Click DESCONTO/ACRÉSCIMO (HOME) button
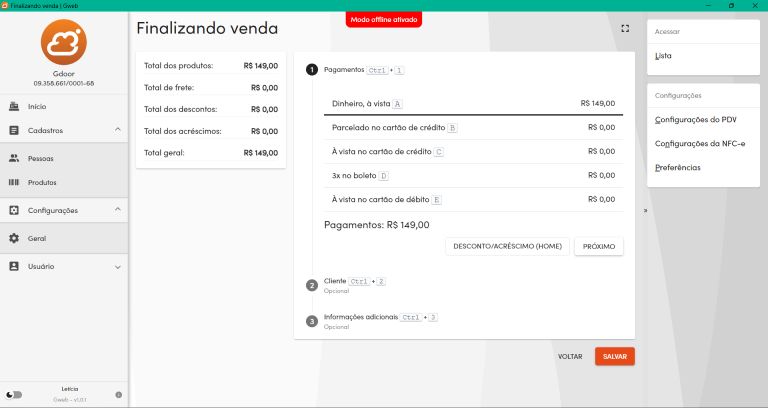Image resolution: width=768 pixels, height=408 pixels. tap(507, 246)
